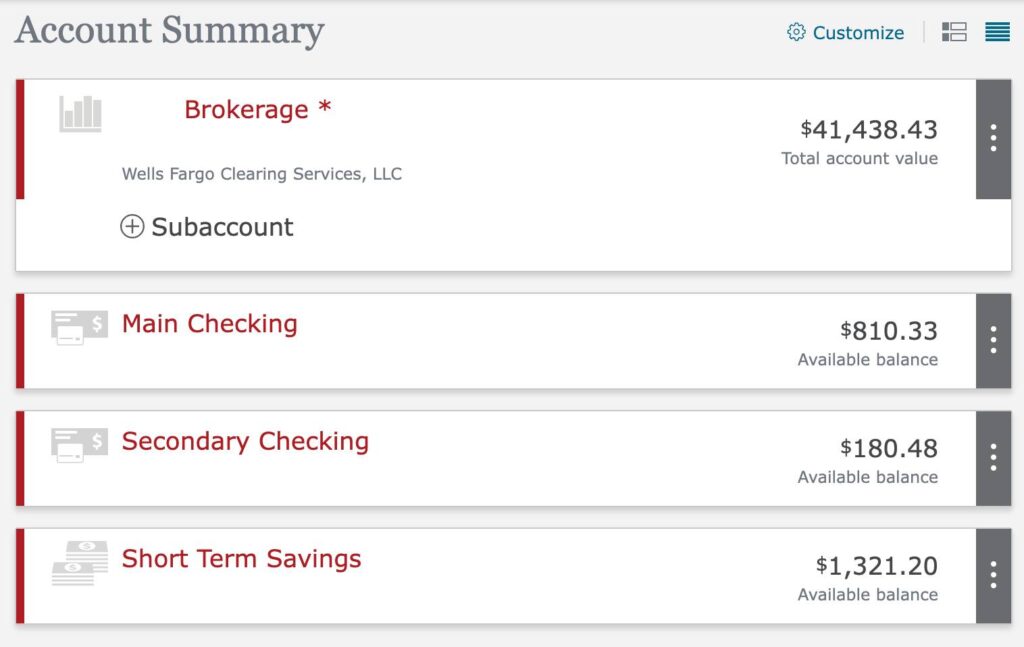Open Brokerage three-dot options menu
This screenshot has height=647, width=1024.
tap(993, 138)
